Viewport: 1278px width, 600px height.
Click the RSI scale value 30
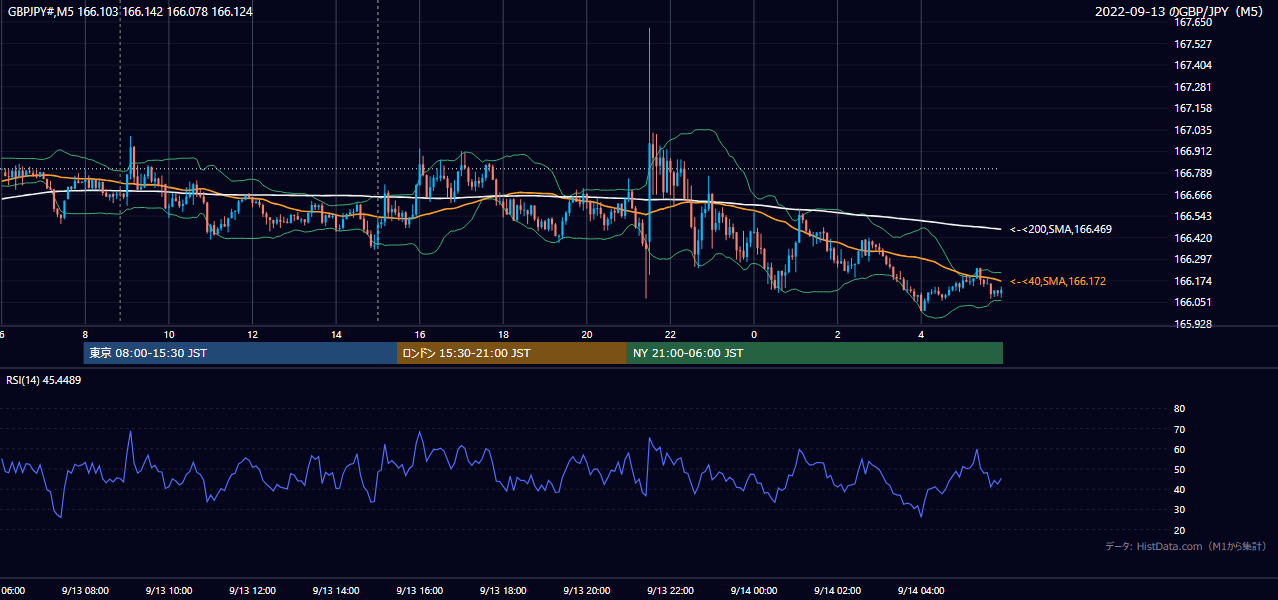coord(1179,510)
